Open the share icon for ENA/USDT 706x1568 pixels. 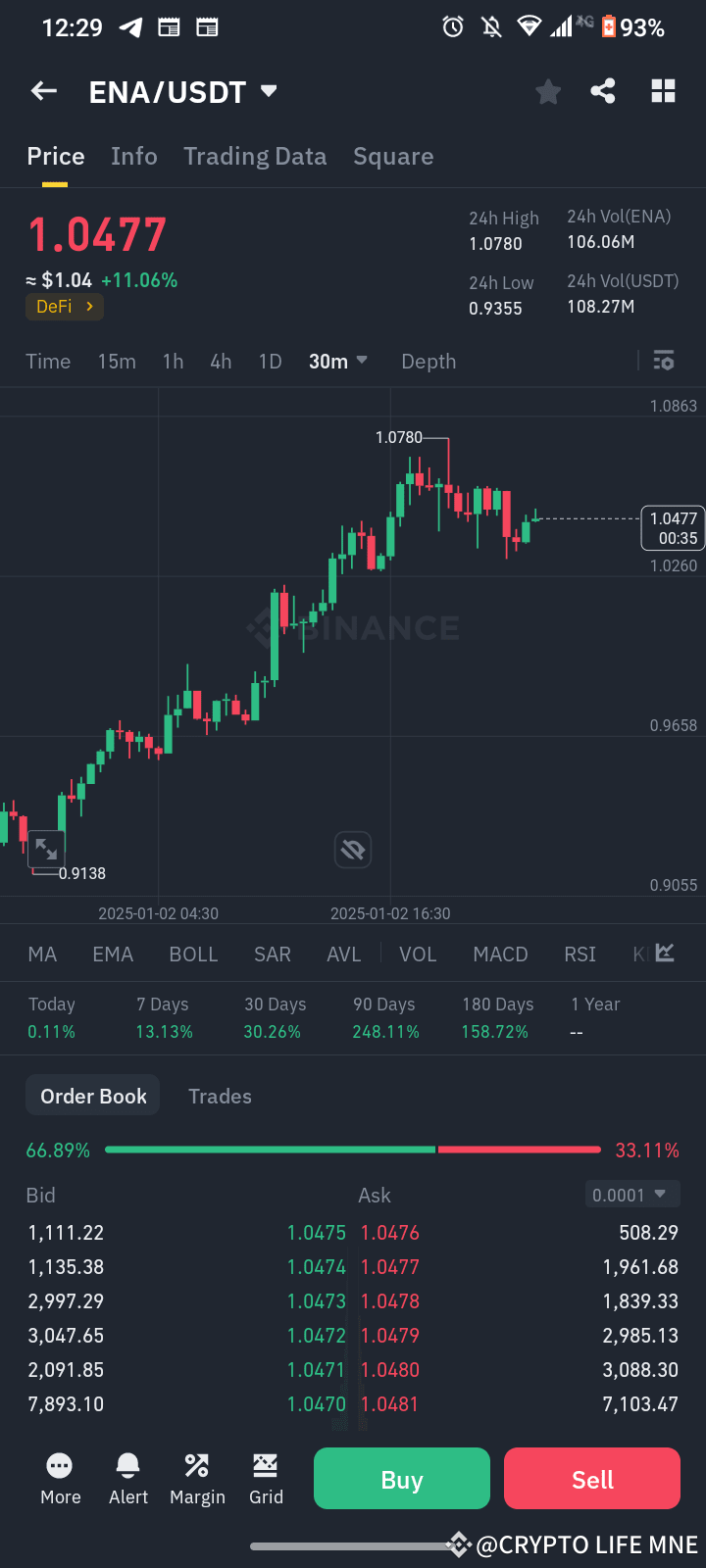(x=603, y=90)
